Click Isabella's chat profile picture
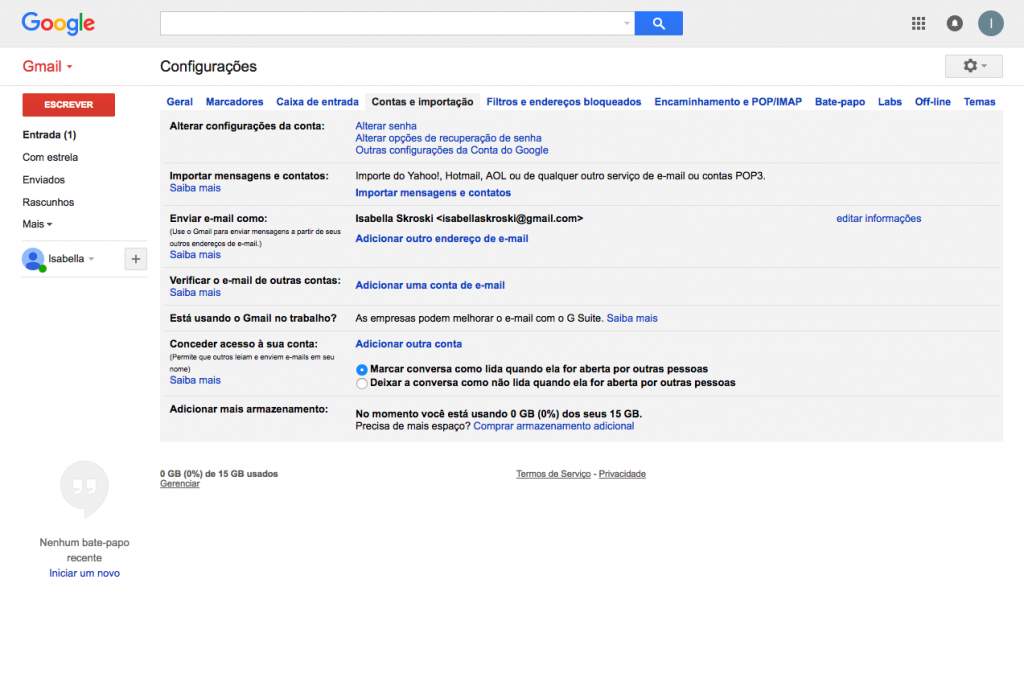 [33, 259]
